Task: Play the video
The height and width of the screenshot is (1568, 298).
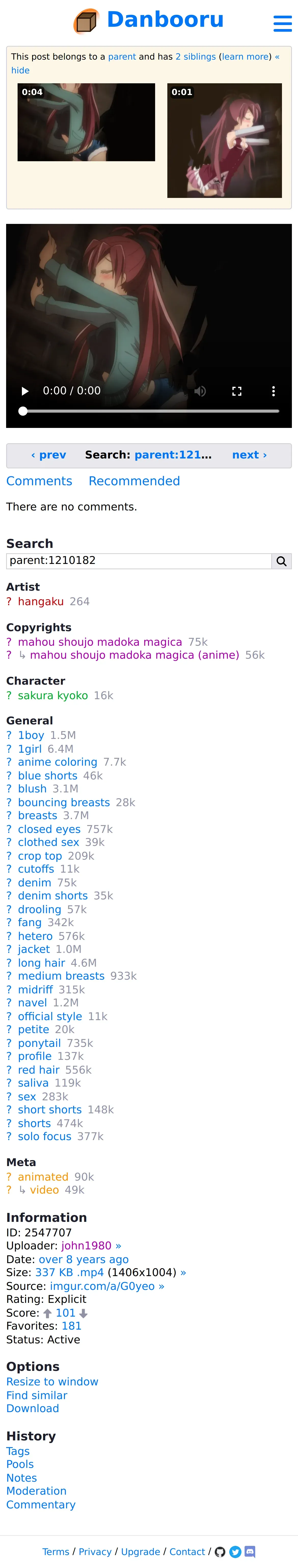Action: [x=25, y=391]
